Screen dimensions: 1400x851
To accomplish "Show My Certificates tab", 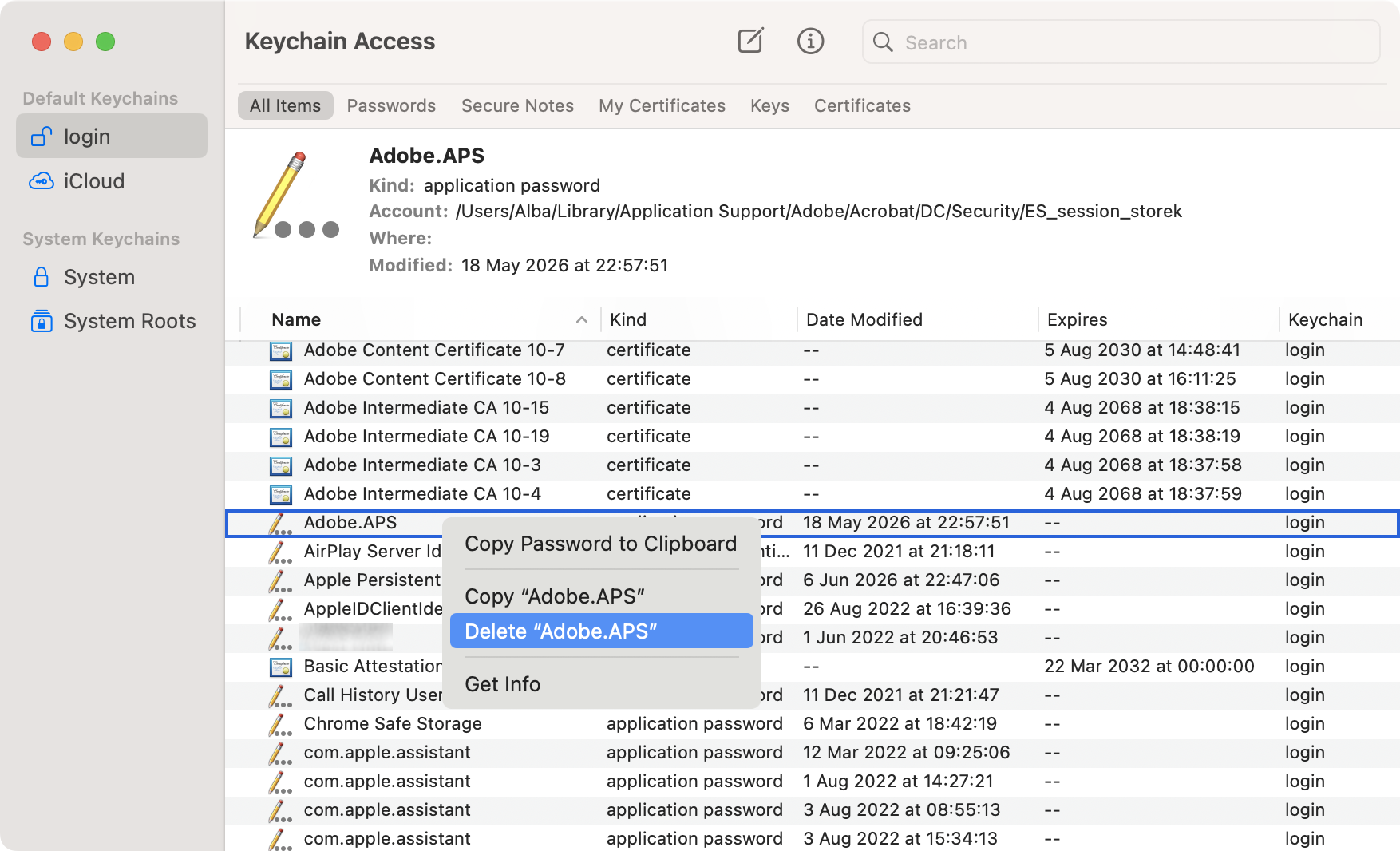I will 662,105.
